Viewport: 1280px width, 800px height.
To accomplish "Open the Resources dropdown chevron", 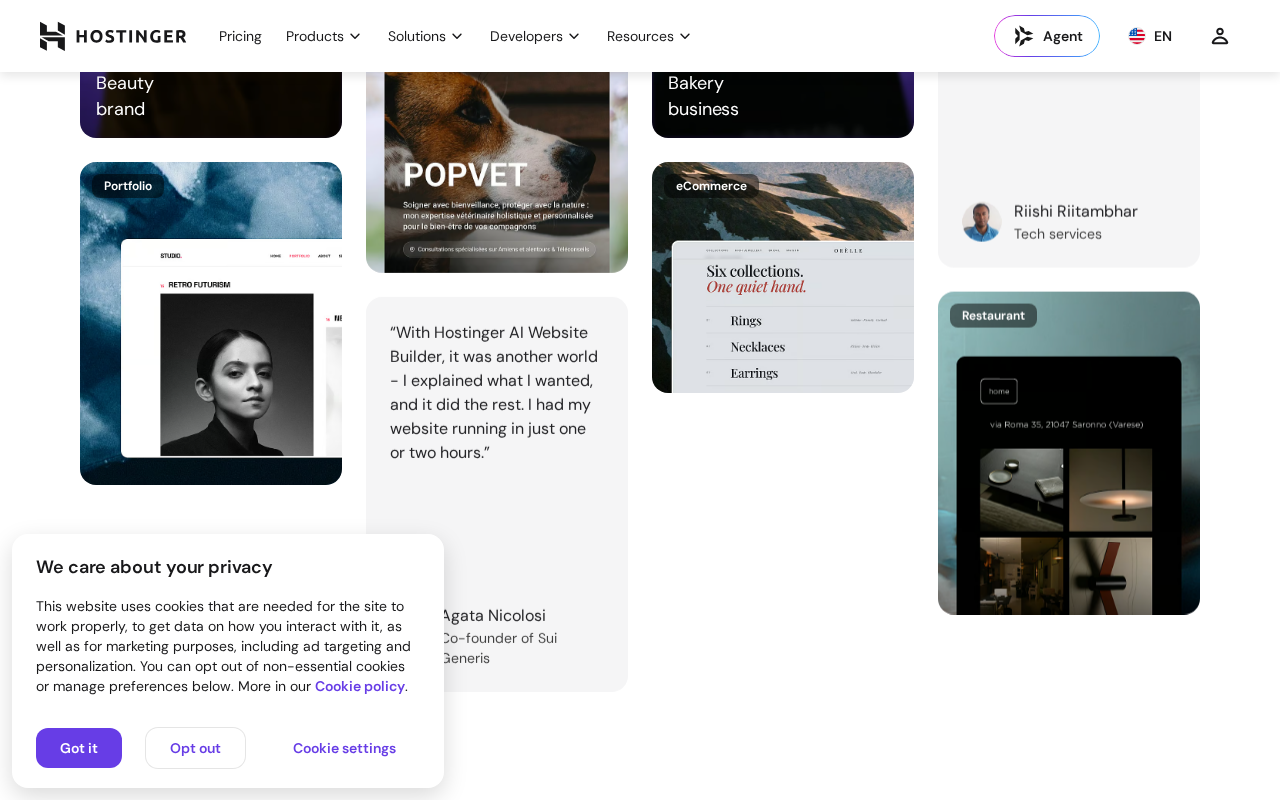I will pos(685,36).
